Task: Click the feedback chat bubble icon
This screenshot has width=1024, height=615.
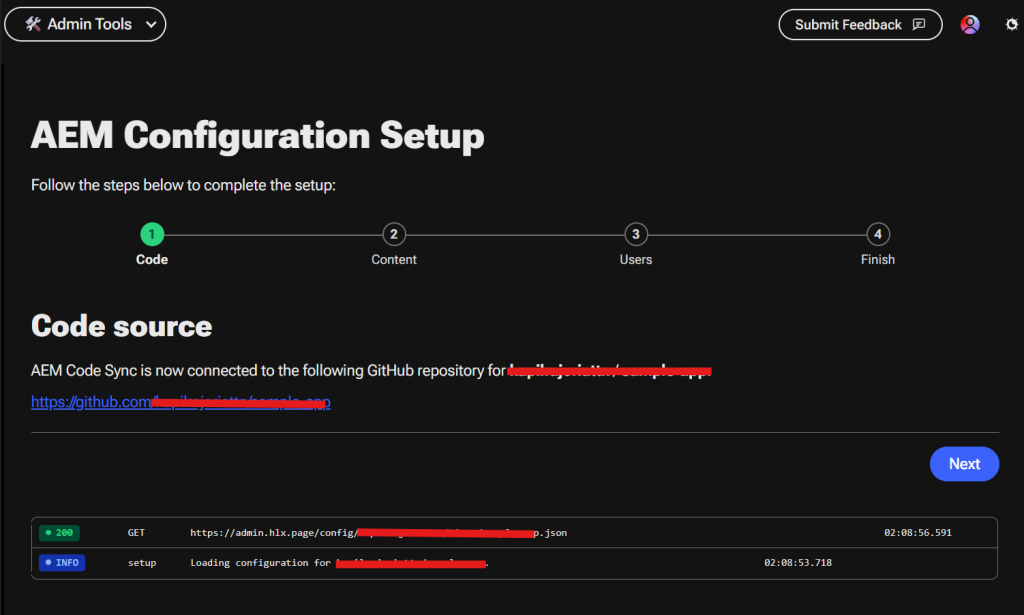Action: (919, 25)
